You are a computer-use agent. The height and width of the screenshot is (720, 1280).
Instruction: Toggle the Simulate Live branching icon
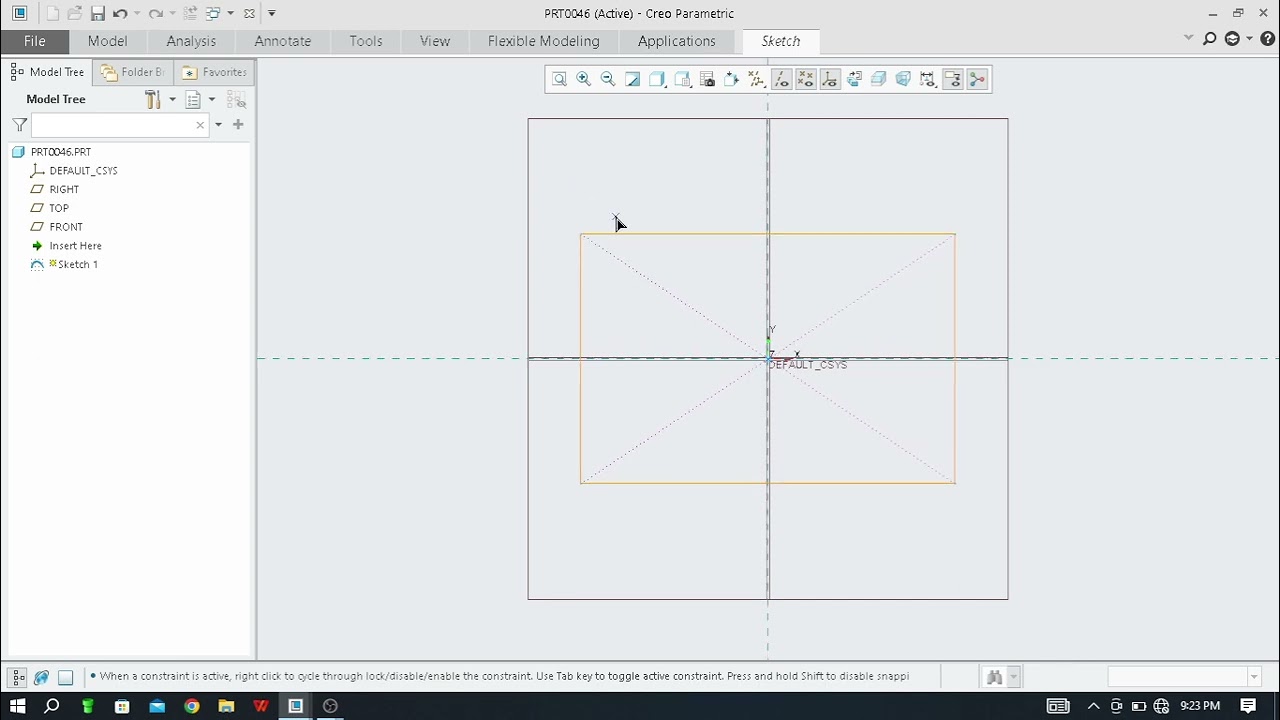[977, 79]
